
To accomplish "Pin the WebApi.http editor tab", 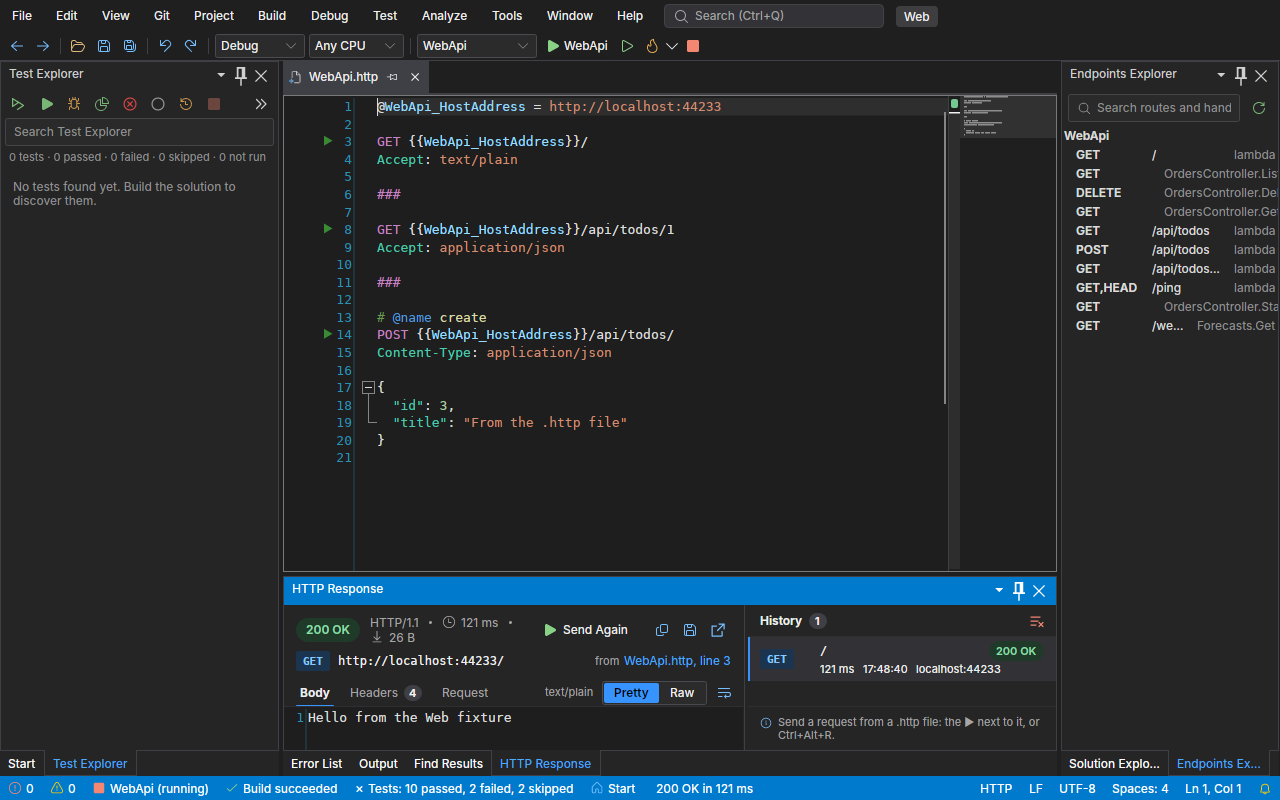I will point(393,77).
